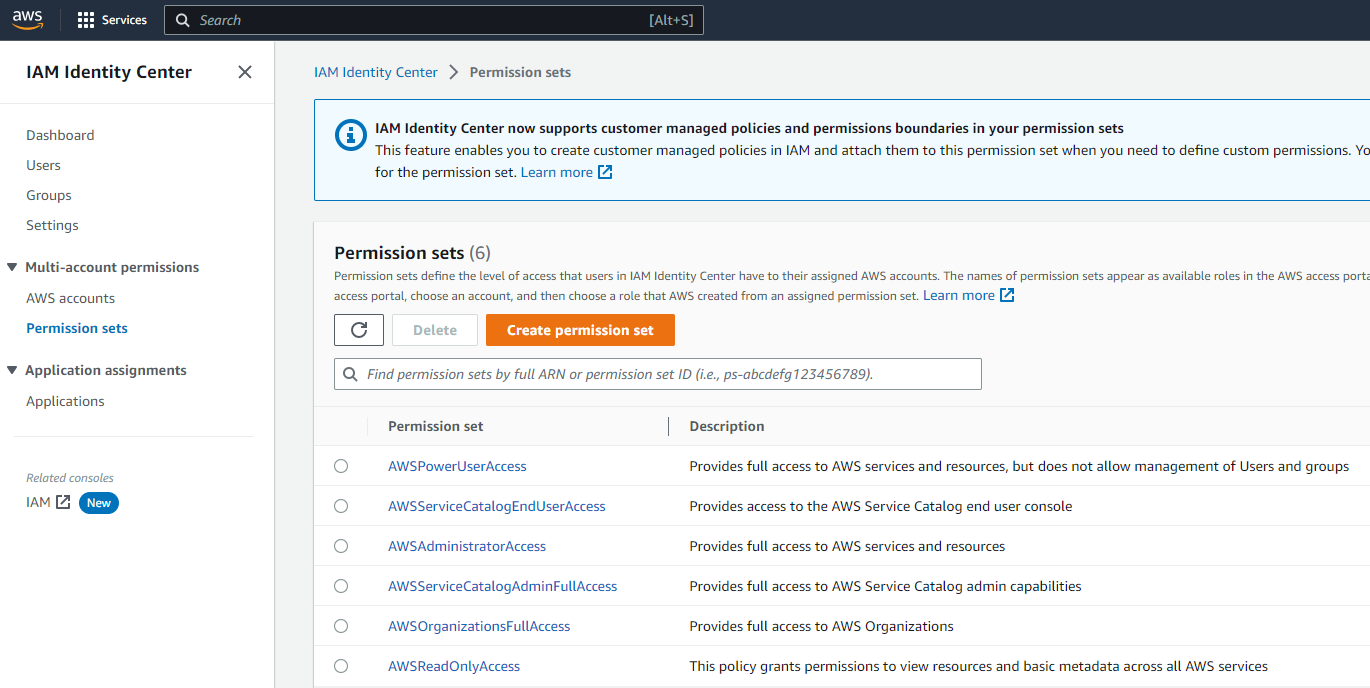Open the AWSServiceCatalogAdminFullAccess permission set
The image size is (1370, 688).
tap(503, 586)
